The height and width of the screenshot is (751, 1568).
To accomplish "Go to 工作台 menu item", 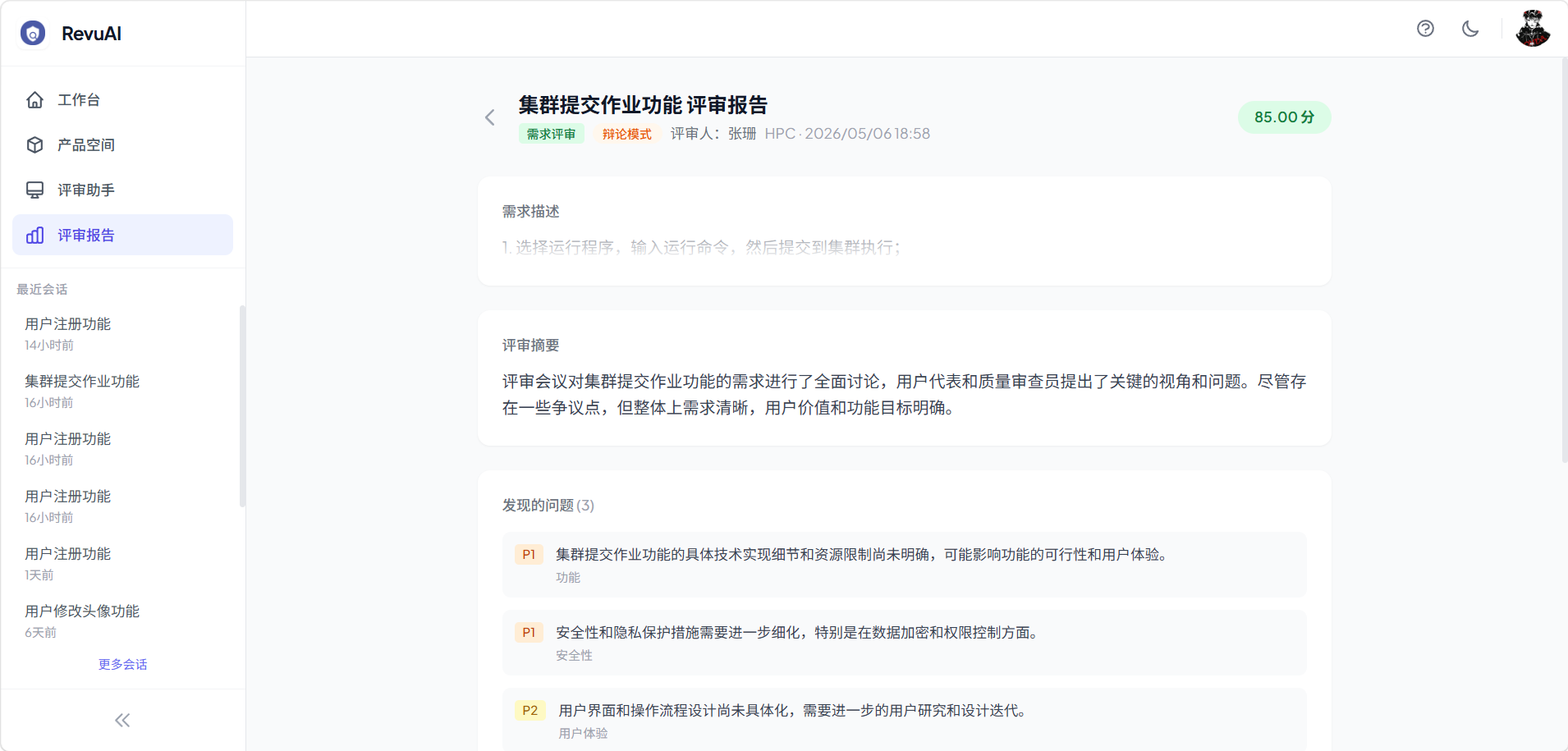I will (122, 100).
